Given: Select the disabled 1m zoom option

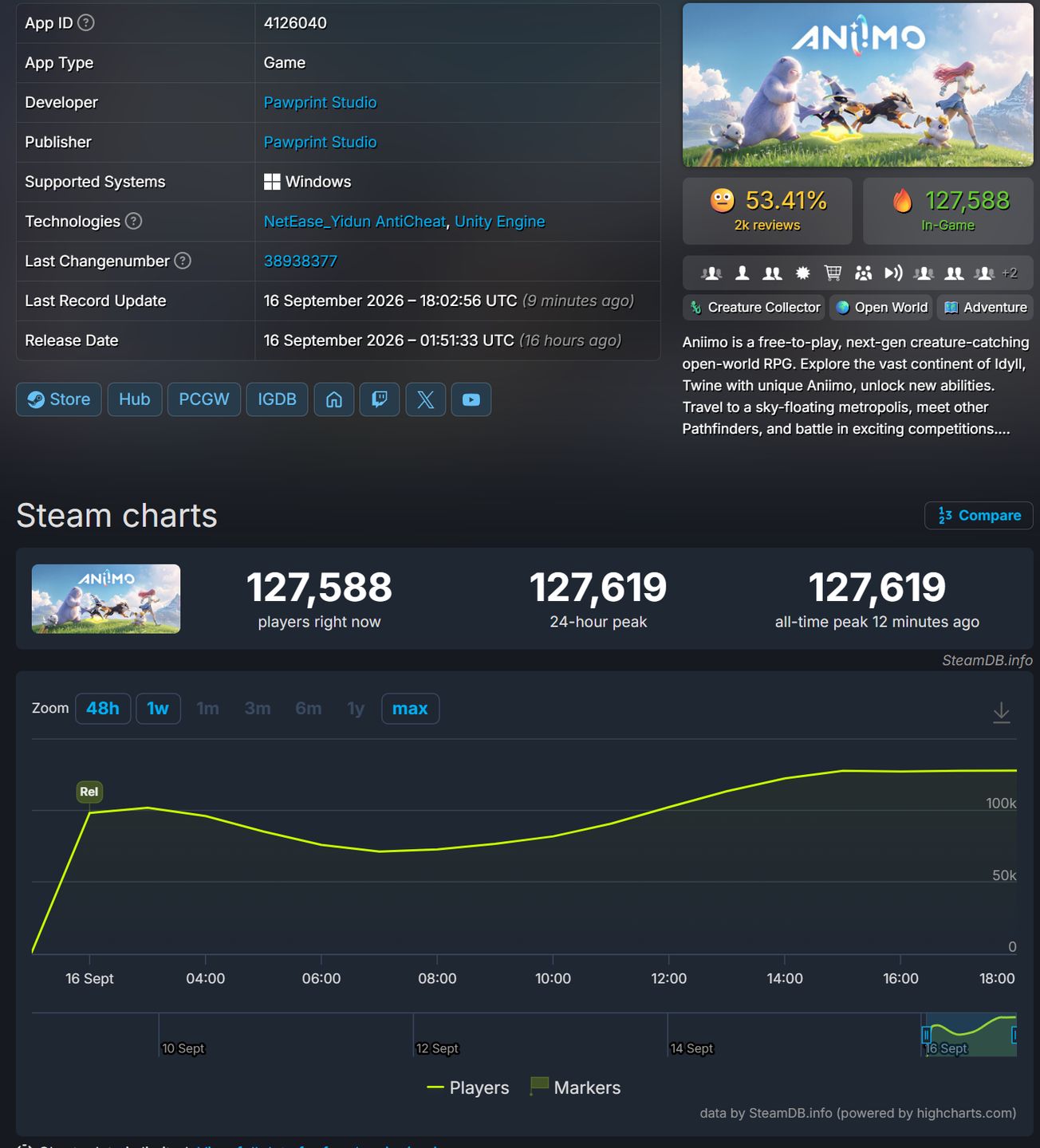Looking at the screenshot, I should (x=207, y=709).
